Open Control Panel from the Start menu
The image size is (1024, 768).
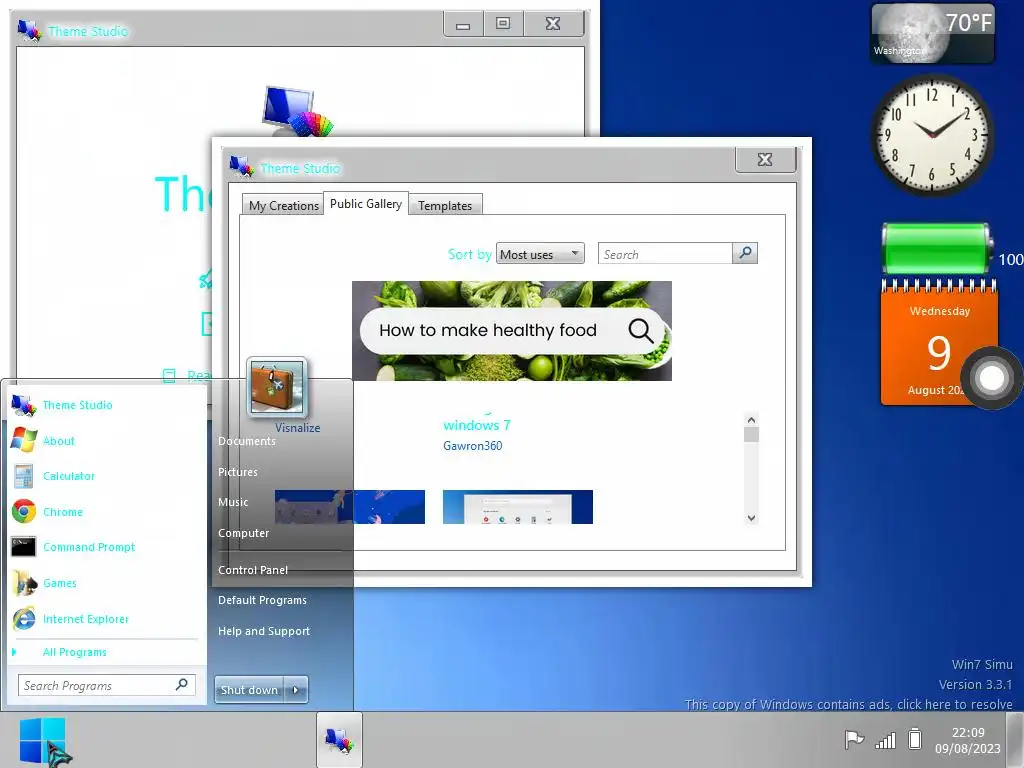[x=253, y=570]
